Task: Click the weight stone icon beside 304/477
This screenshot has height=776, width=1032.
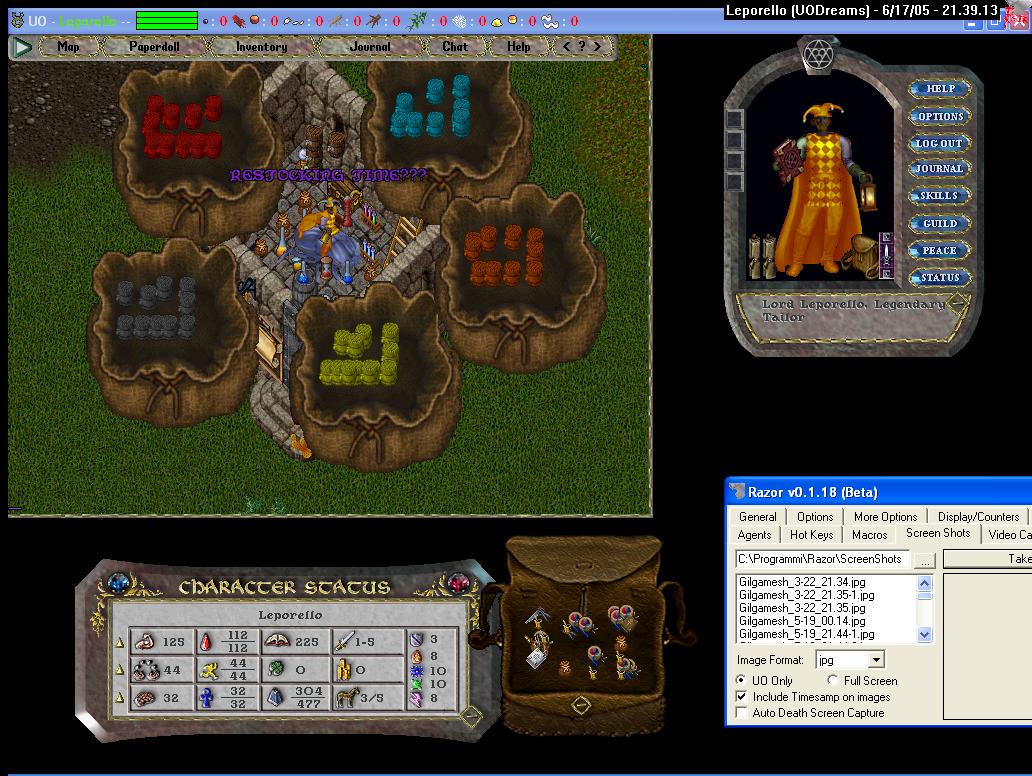Action: click(x=276, y=698)
